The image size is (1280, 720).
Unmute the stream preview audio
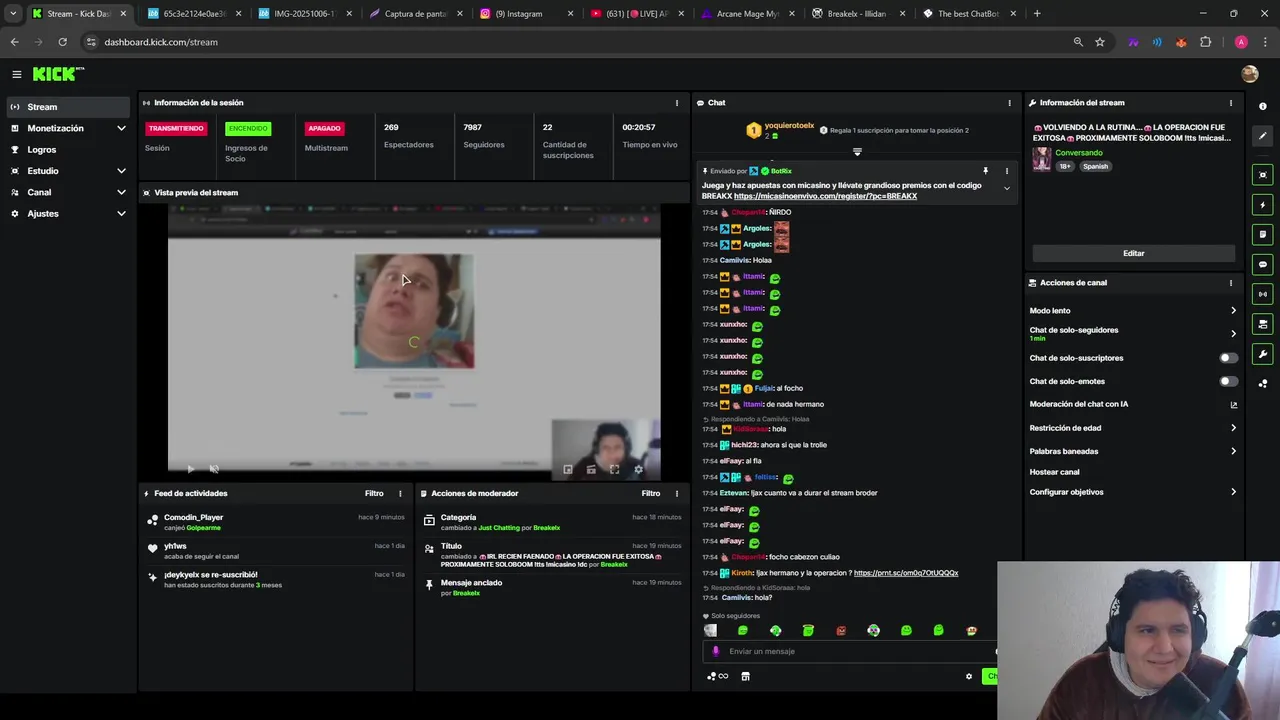click(214, 469)
